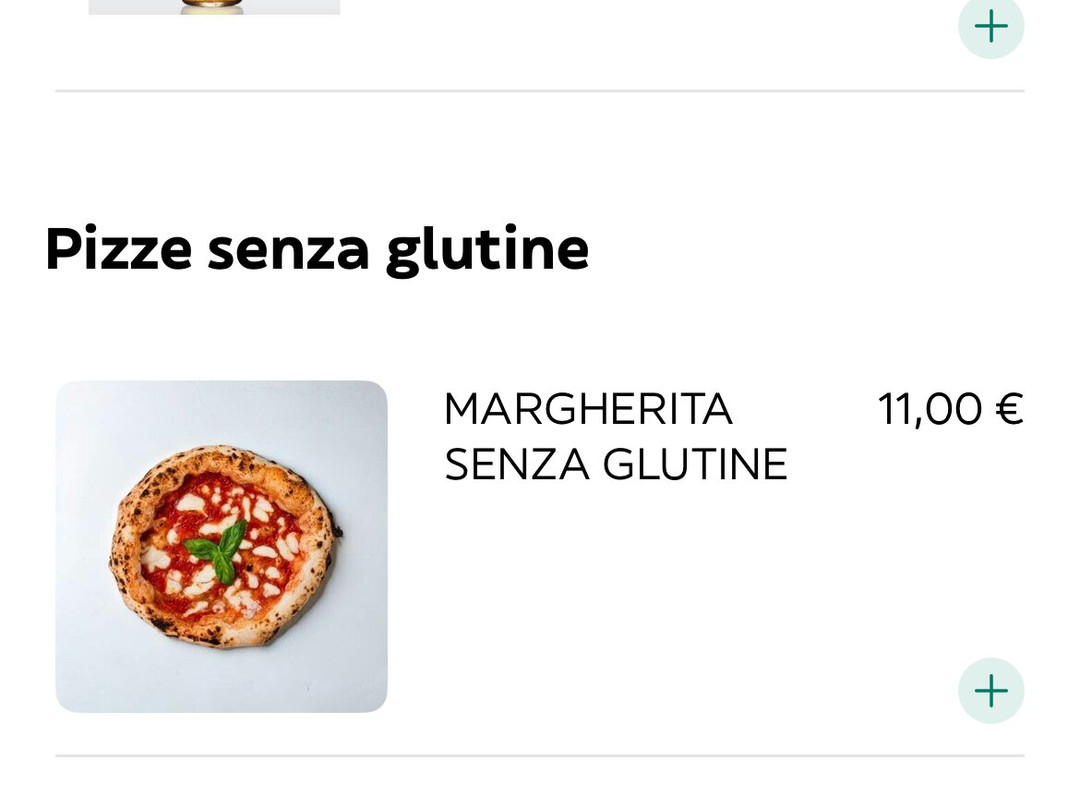1080x808 pixels.
Task: Click the word MARGHERITA in the item name
Action: pyautogui.click(x=588, y=409)
